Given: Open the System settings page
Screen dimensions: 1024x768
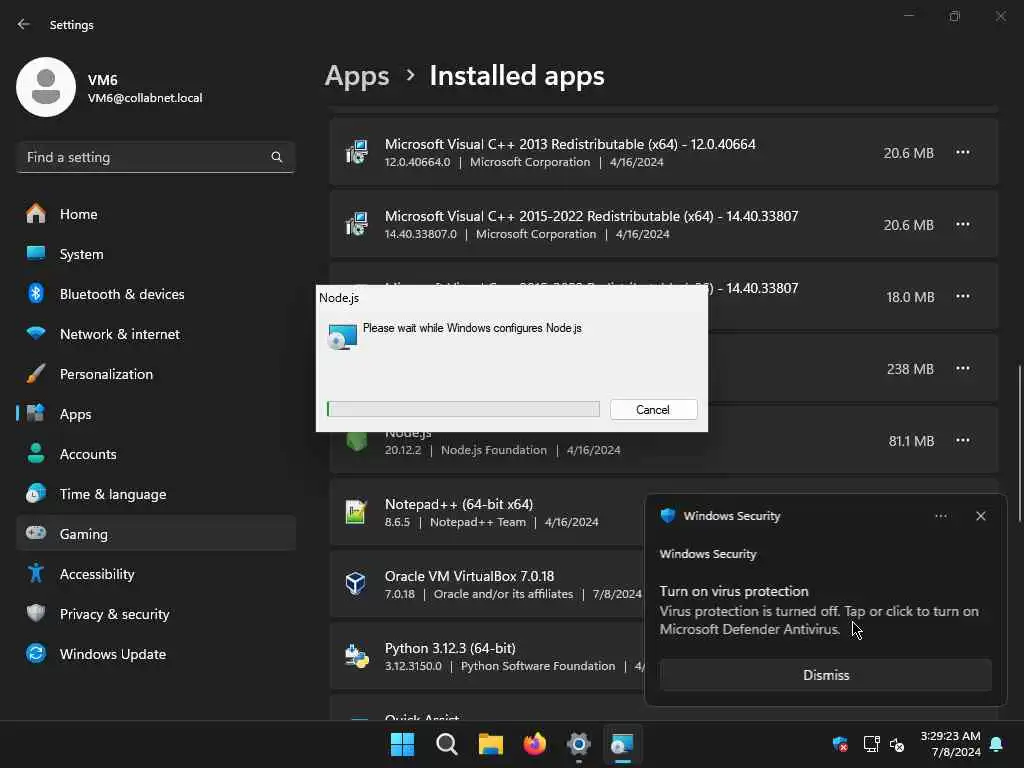Looking at the screenshot, I should click(155, 254).
